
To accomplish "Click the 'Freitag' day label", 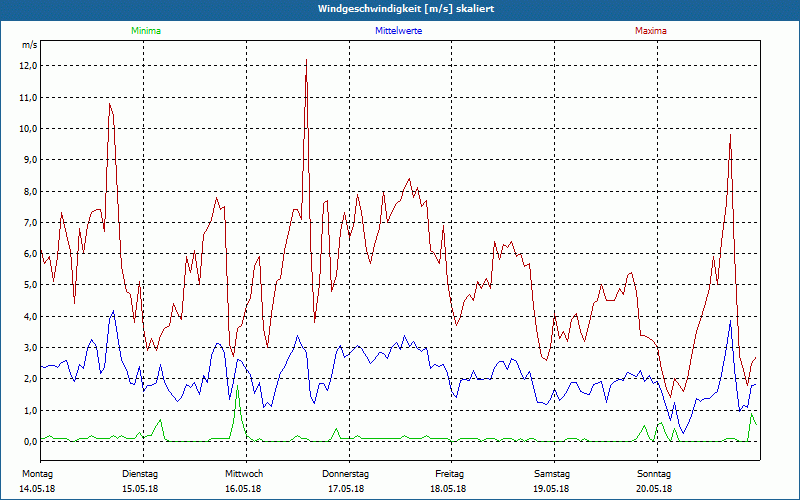I will (449, 474).
